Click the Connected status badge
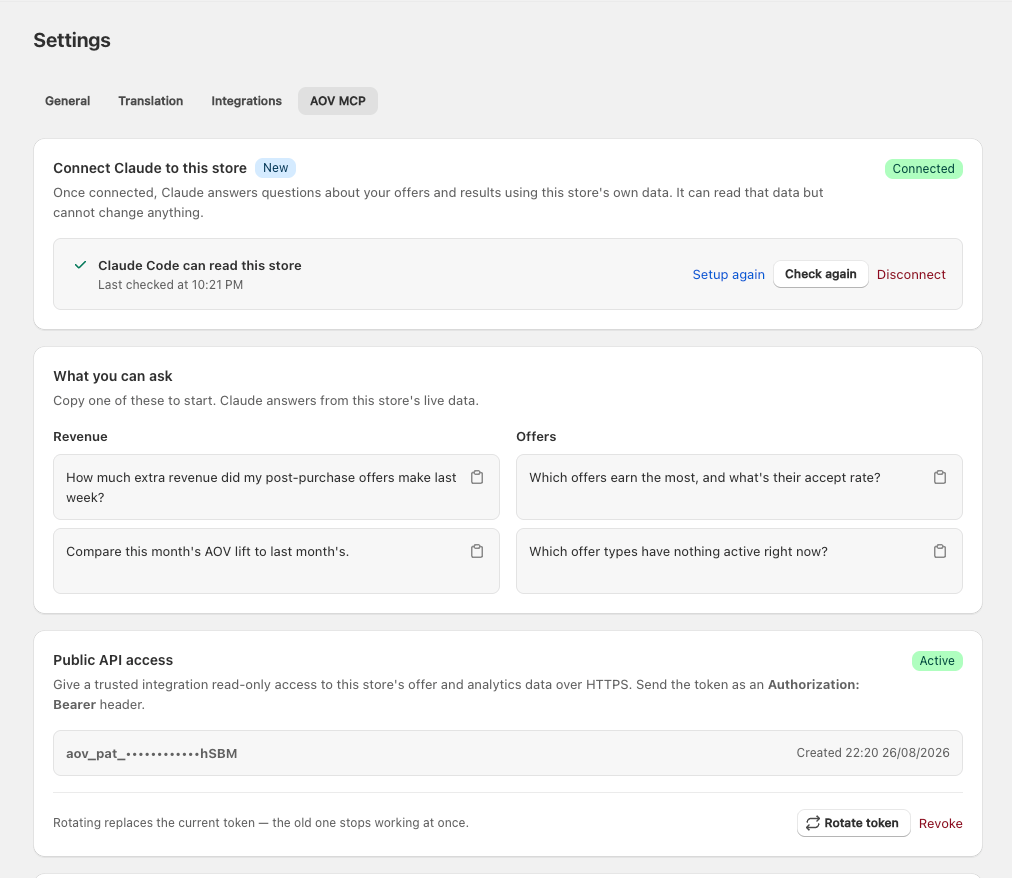 click(923, 168)
